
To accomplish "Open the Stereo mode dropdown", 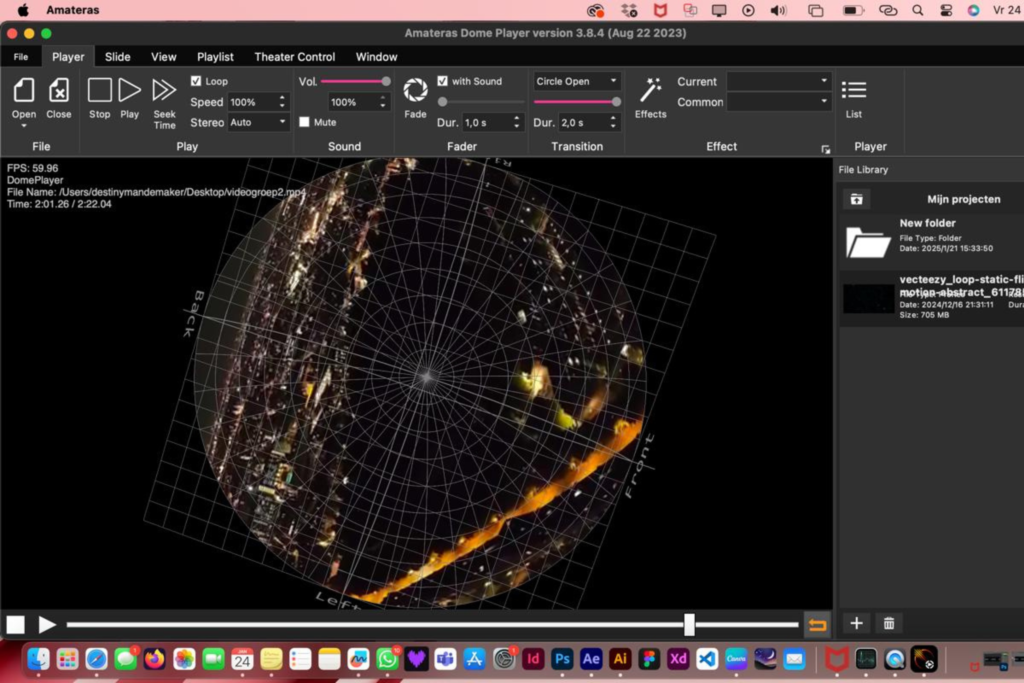I will [x=258, y=122].
